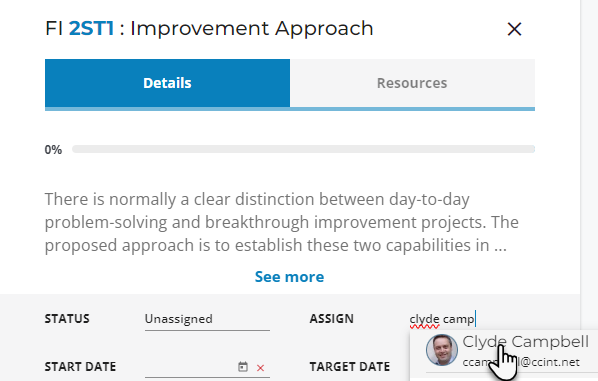Image resolution: width=598 pixels, height=381 pixels.
Task: Expand description with See more
Action: coord(289,277)
